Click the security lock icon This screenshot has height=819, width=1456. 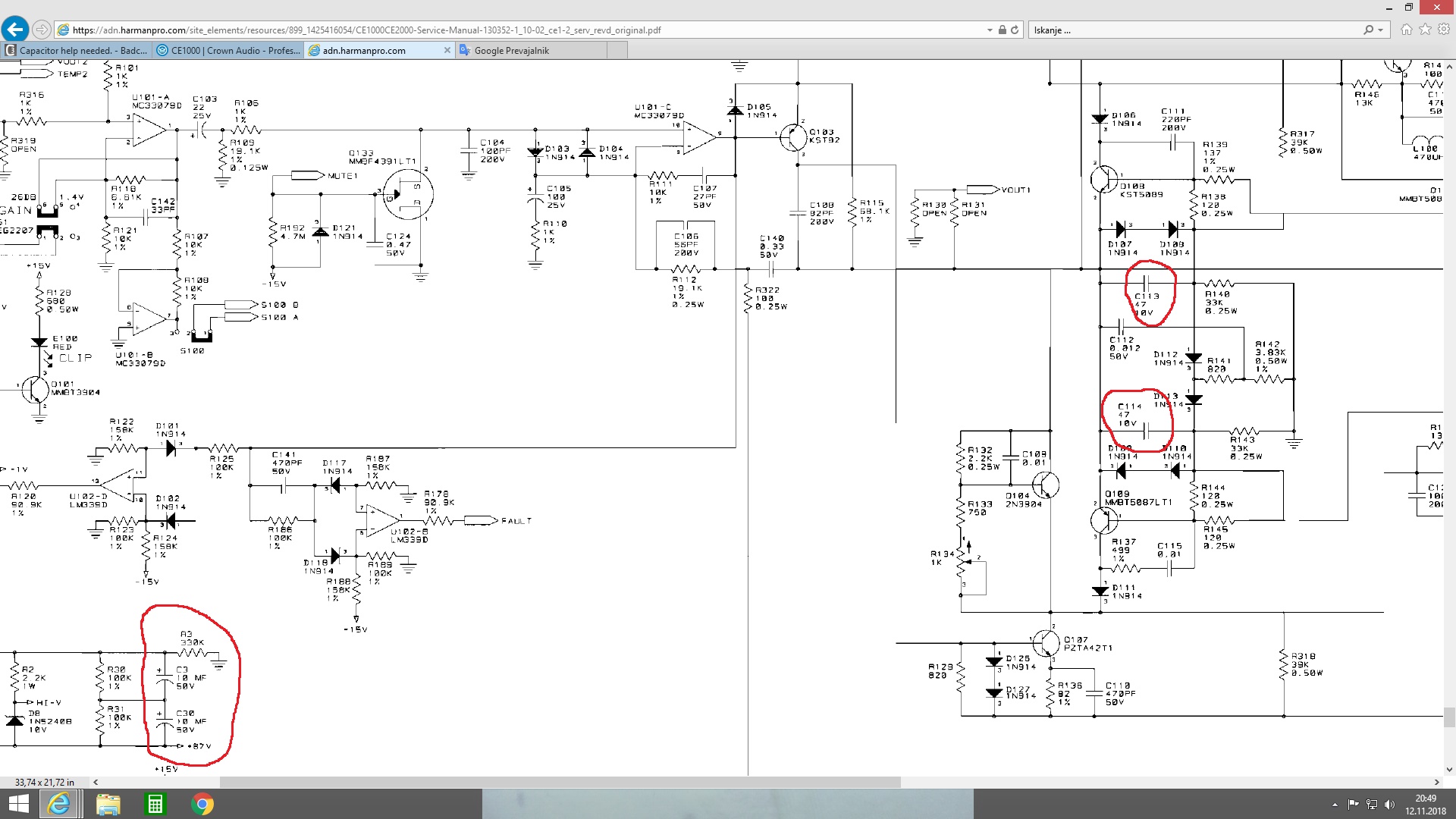1003,30
